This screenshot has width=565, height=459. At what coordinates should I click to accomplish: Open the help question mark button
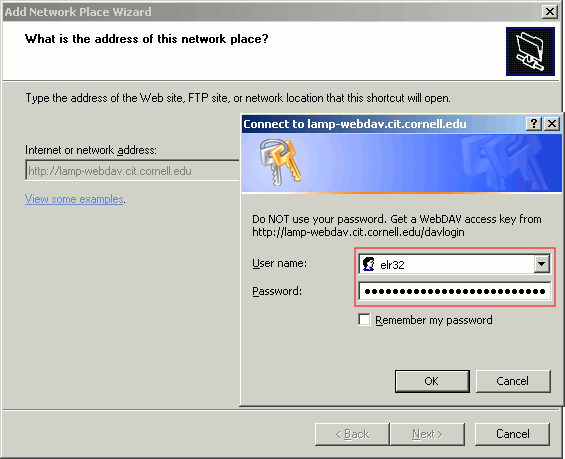pyautogui.click(x=534, y=124)
